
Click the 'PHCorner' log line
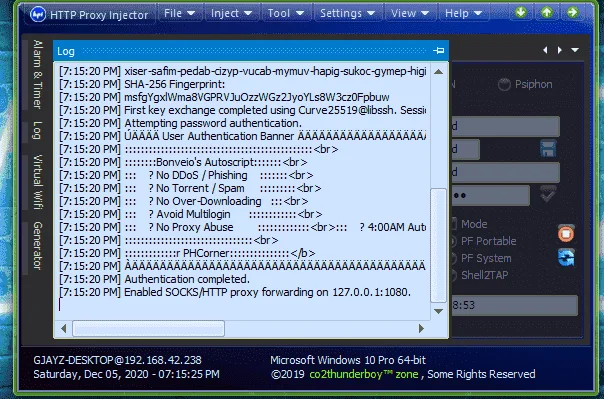pos(187,253)
